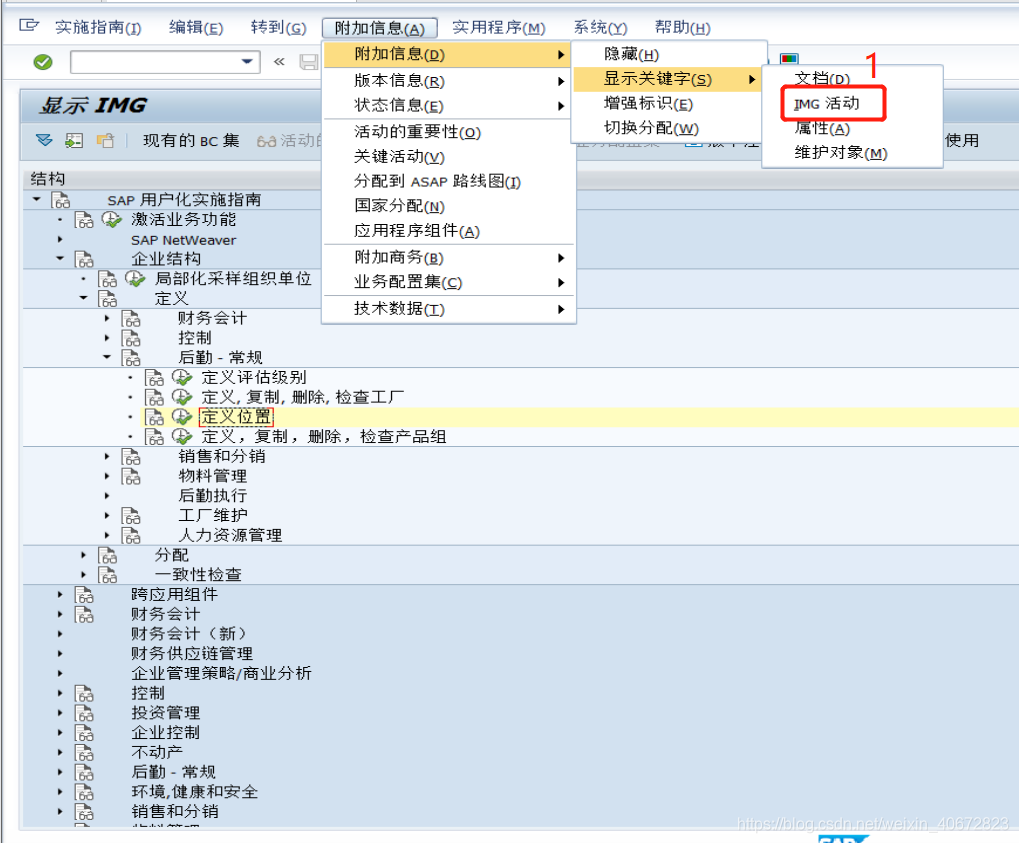The height and width of the screenshot is (843, 1019).
Task: Click the 现有的 BC 集 button
Action: [191, 140]
